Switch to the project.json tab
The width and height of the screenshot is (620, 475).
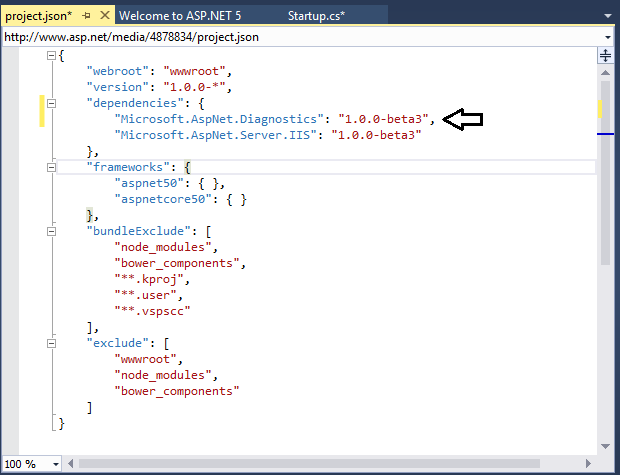(39, 16)
